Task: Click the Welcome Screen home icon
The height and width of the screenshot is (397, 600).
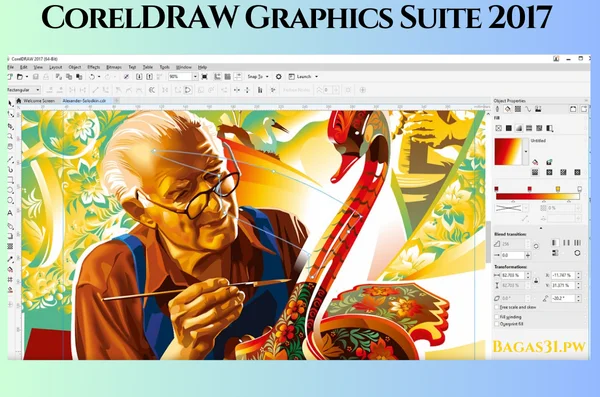Action: click(19, 101)
